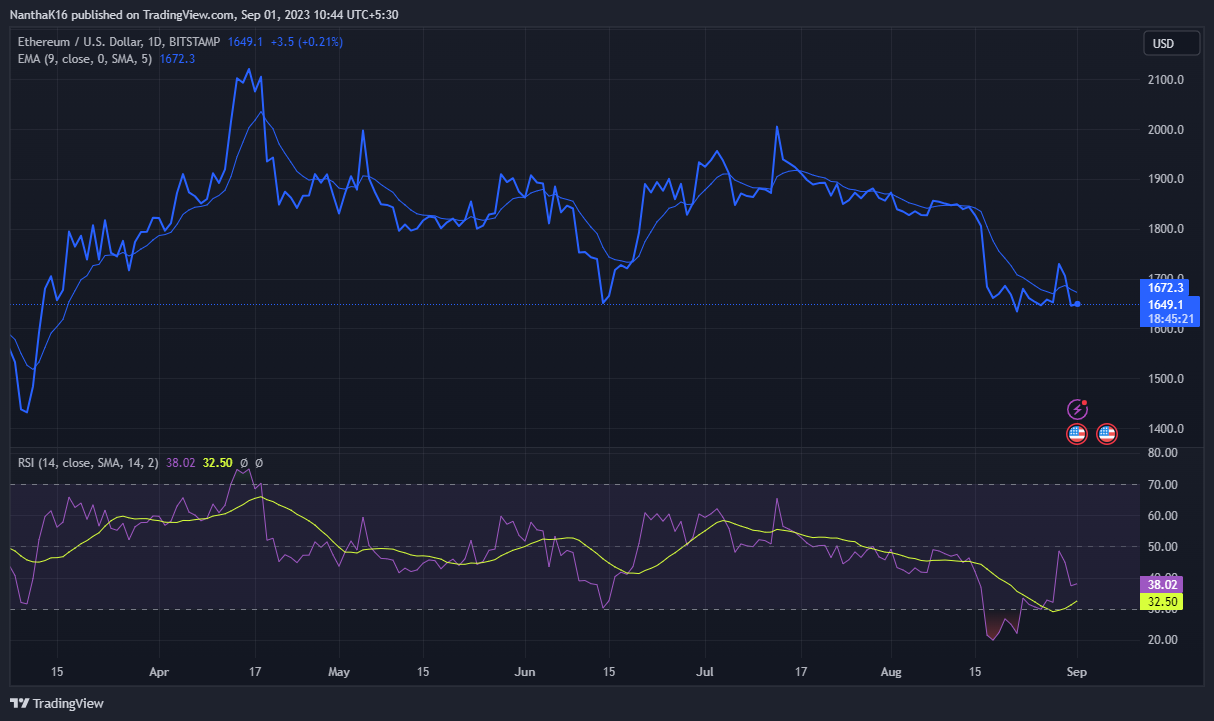Click the TradingView logo in bottom-left corner

(57, 703)
